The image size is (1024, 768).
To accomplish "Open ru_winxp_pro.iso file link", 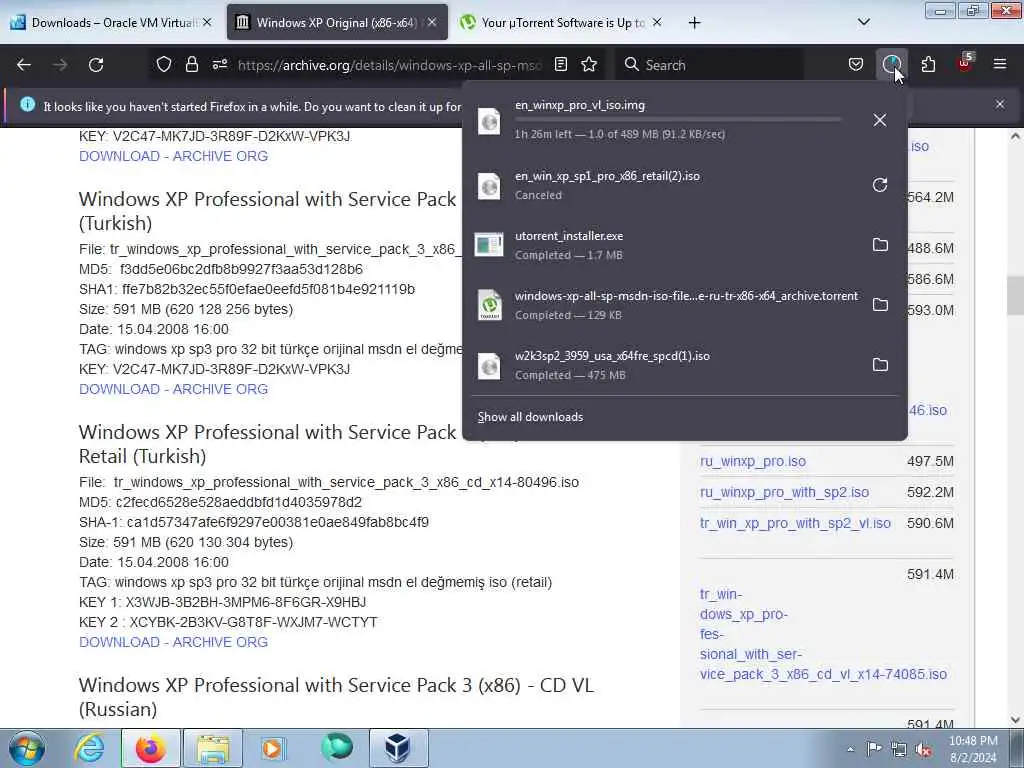I will [x=752, y=461].
